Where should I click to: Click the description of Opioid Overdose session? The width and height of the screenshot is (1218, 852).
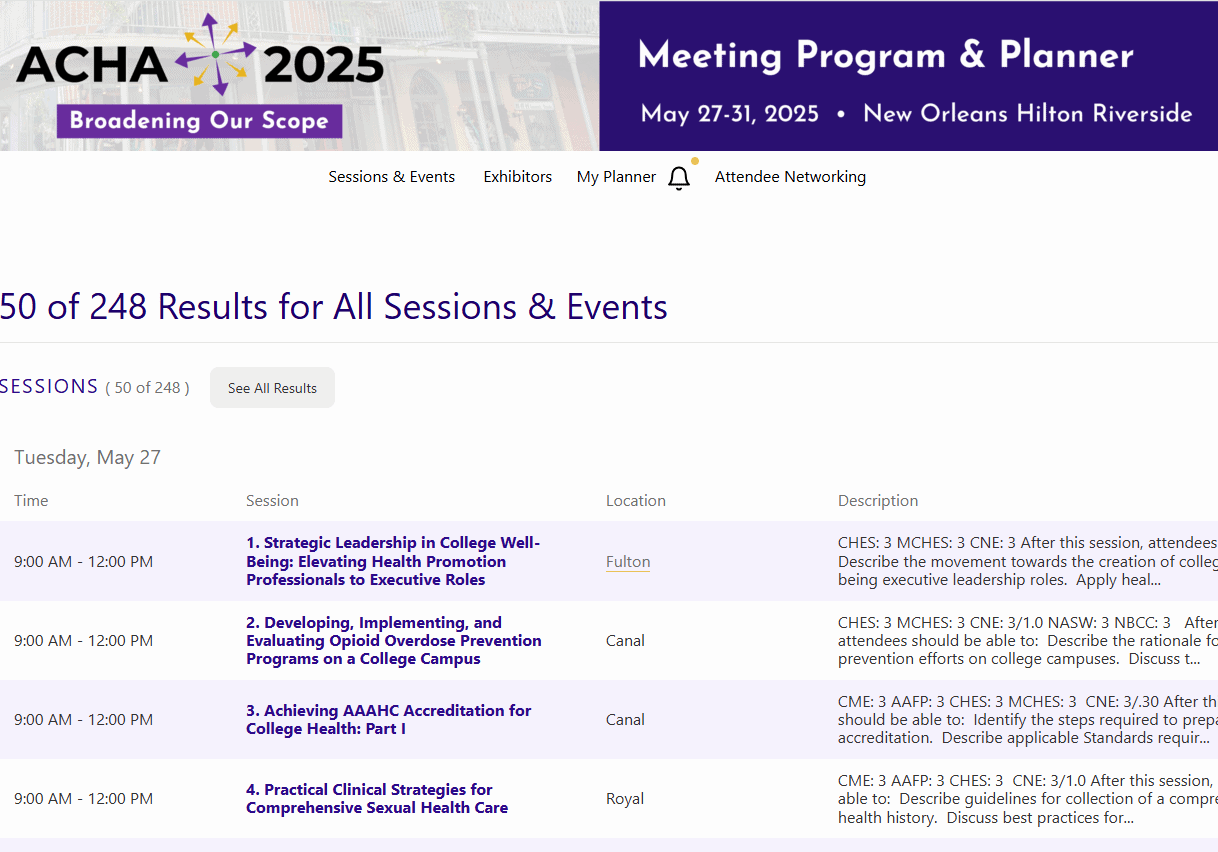pos(1028,641)
